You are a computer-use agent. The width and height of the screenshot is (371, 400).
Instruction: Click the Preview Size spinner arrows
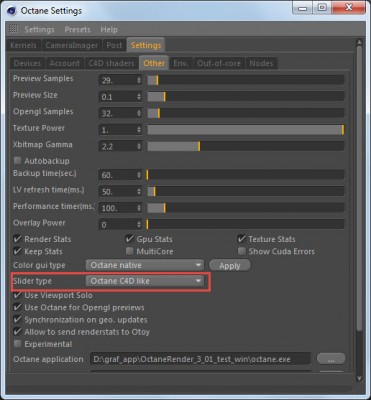(139, 97)
